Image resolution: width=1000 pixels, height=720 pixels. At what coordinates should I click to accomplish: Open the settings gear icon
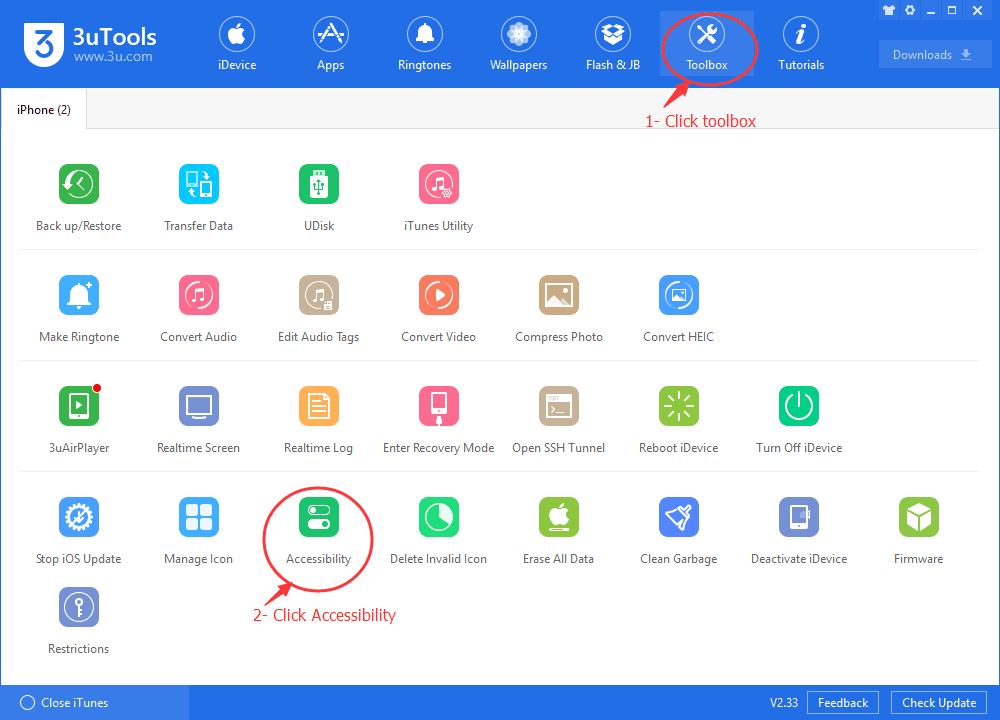910,10
